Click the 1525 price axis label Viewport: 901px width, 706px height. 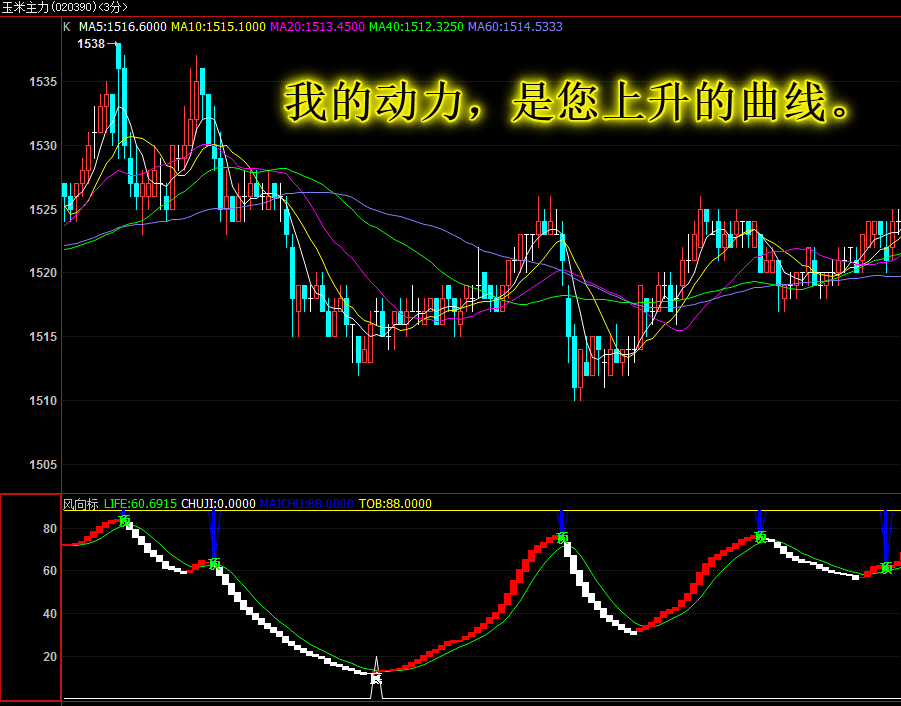41,210
